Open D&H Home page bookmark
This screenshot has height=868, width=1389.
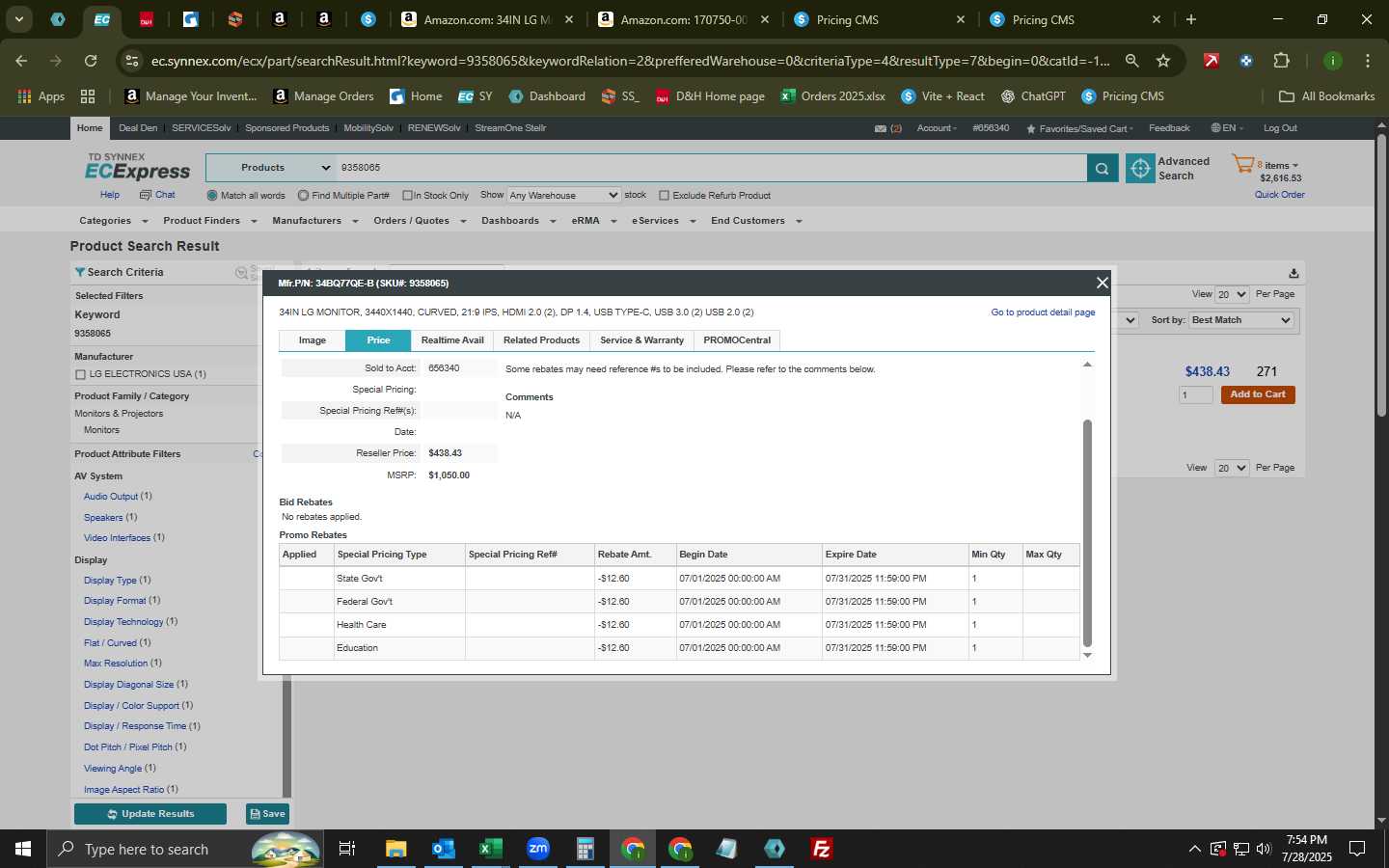[x=710, y=96]
